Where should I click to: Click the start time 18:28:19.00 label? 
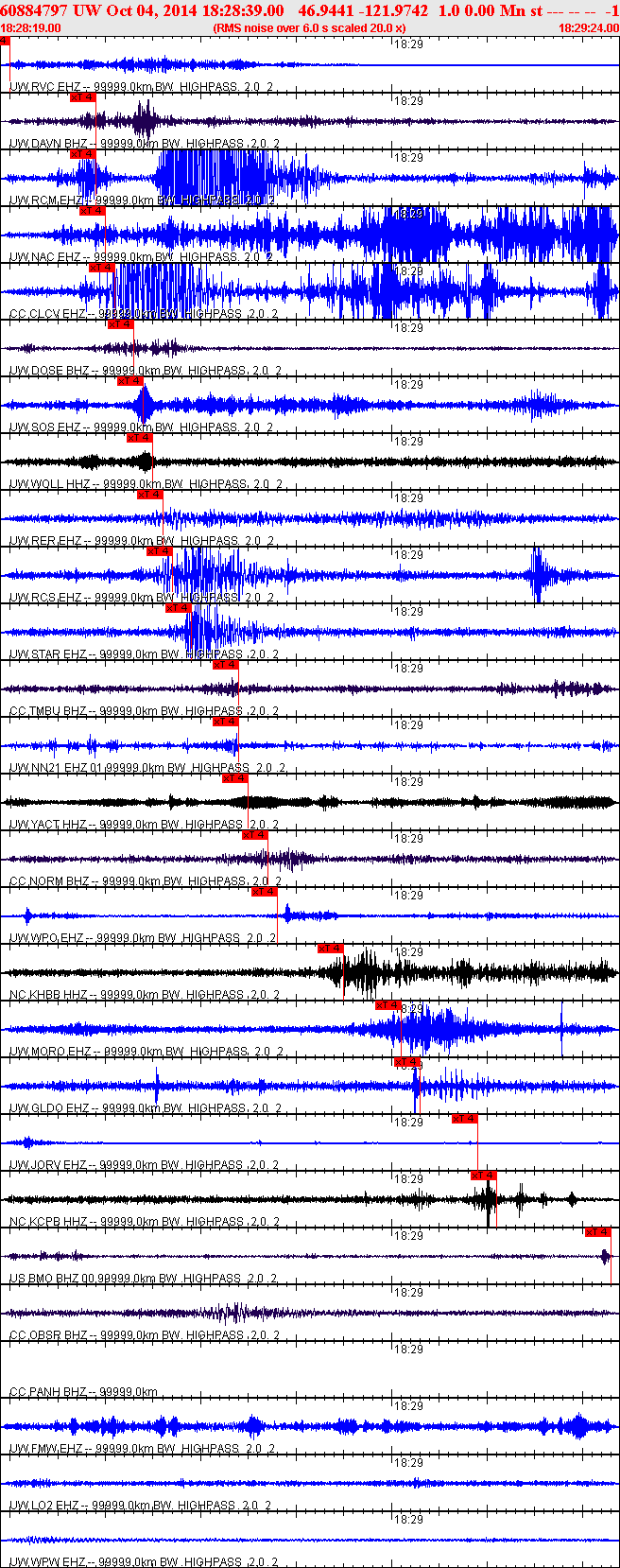(x=31, y=28)
